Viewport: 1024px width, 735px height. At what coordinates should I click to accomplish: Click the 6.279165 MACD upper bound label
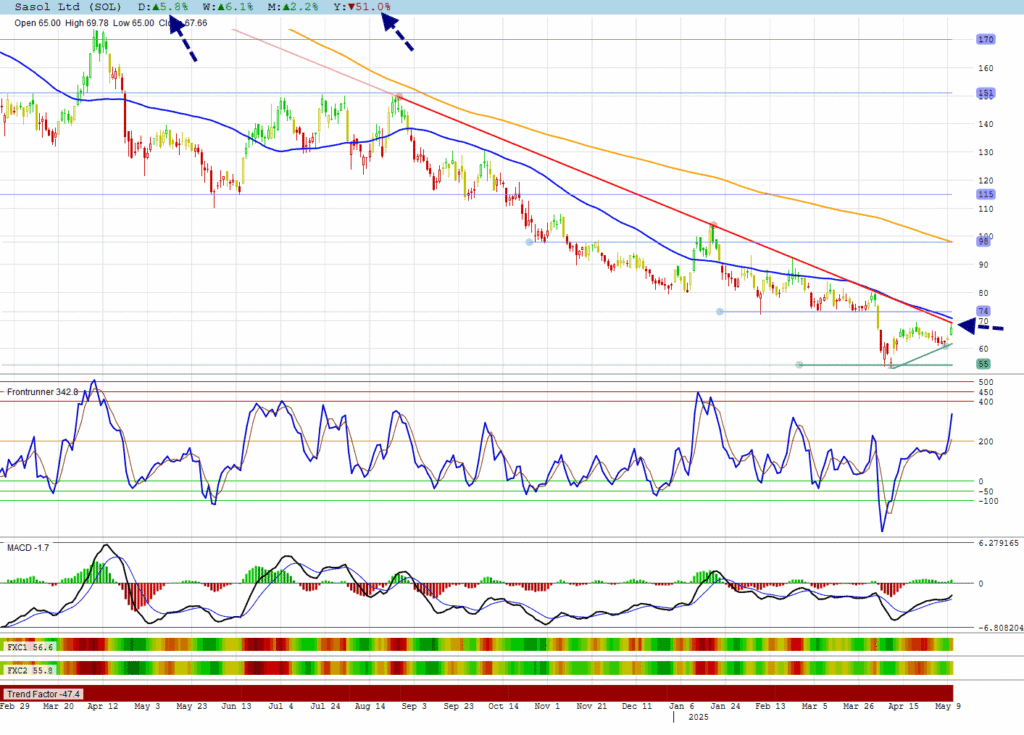(x=999, y=543)
